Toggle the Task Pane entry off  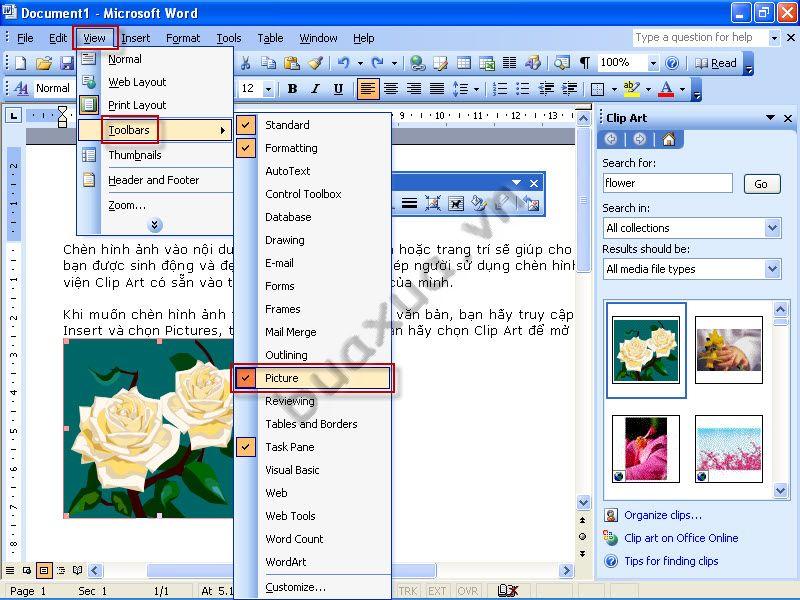pyautogui.click(x=312, y=447)
